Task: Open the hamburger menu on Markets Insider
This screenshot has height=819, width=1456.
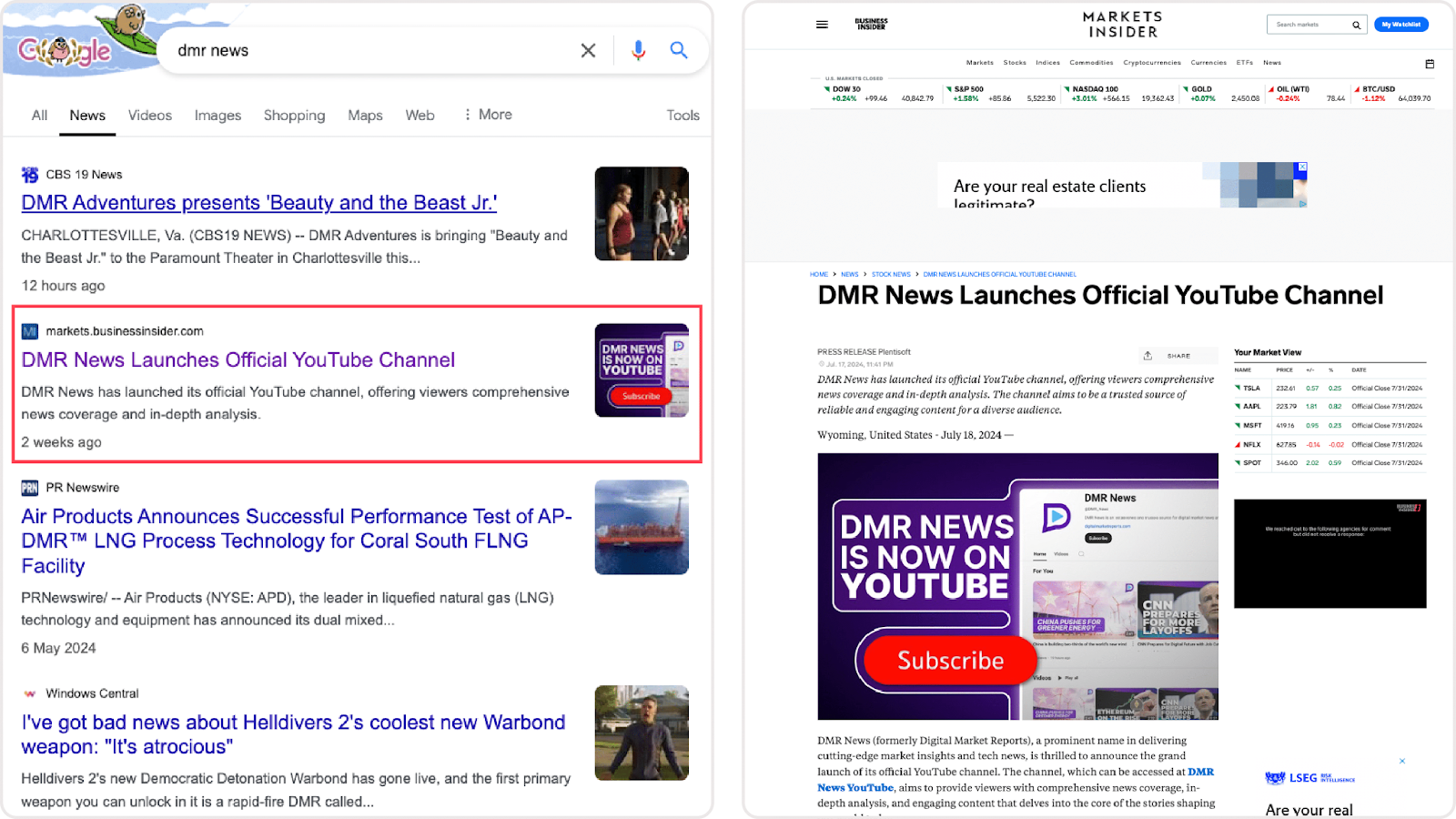Action: [822, 25]
